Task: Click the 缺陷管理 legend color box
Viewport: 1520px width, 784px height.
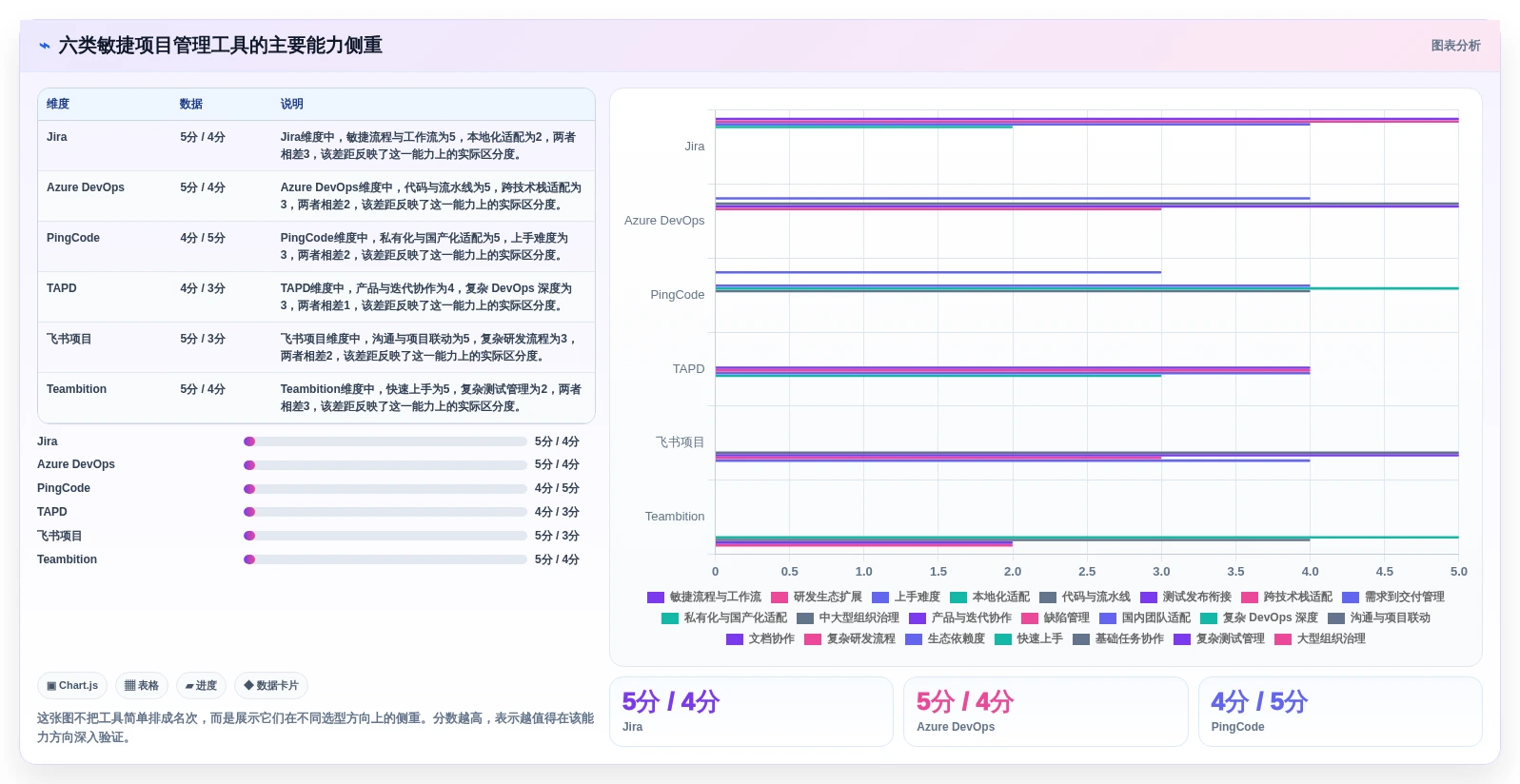Action: point(1030,617)
